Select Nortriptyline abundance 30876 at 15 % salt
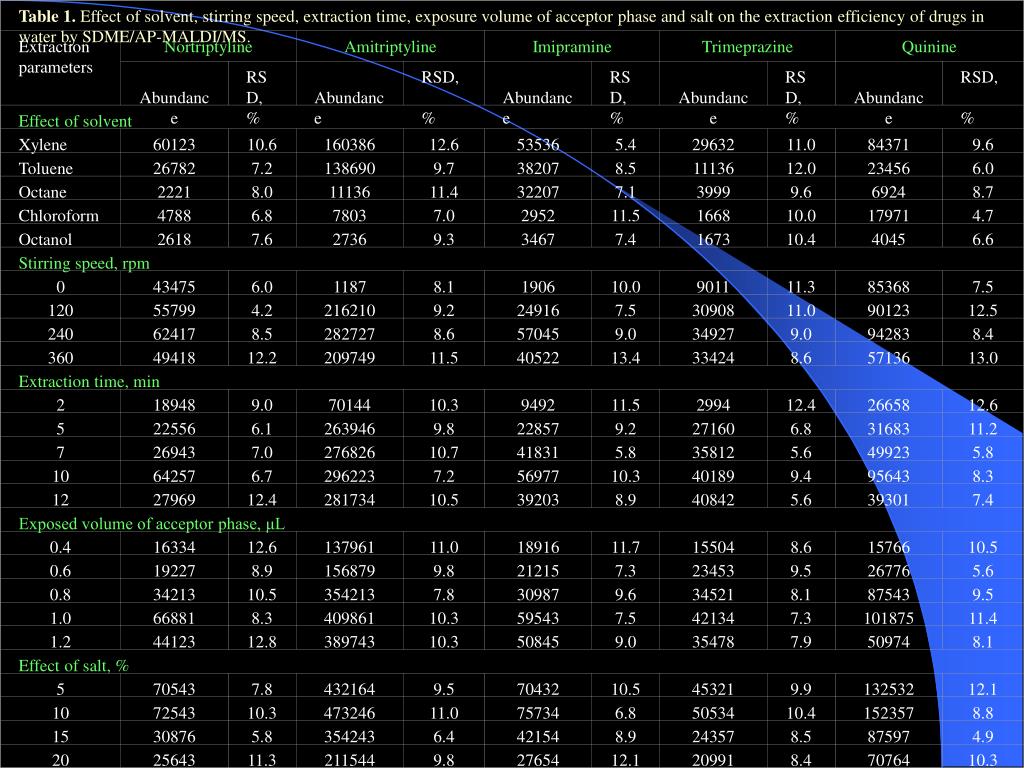The image size is (1024, 768). point(174,737)
